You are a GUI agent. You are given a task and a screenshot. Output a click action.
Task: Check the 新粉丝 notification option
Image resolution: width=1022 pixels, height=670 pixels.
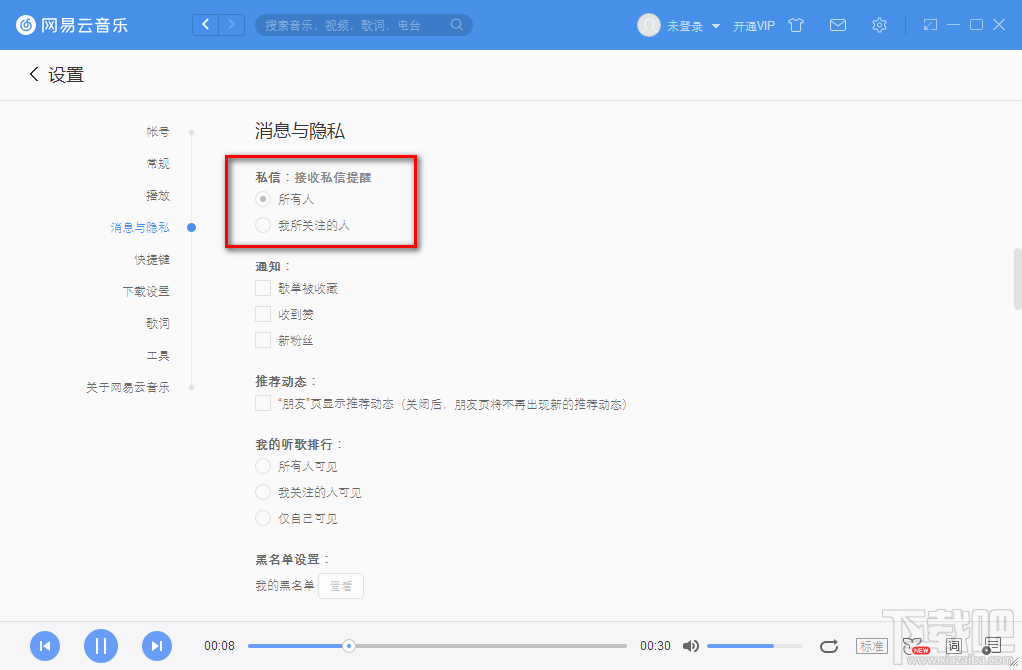263,340
